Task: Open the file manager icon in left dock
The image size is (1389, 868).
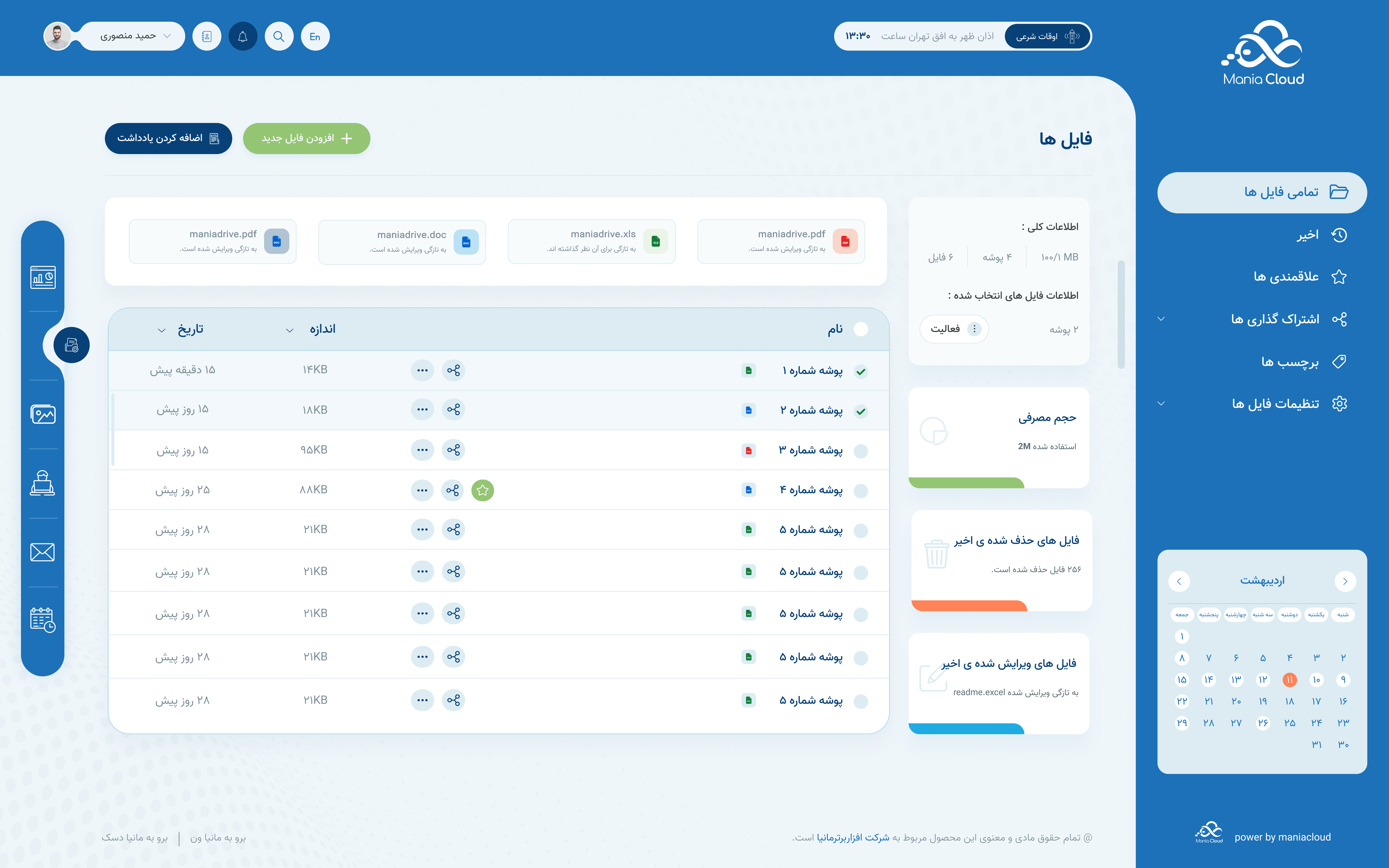Action: click(x=72, y=345)
